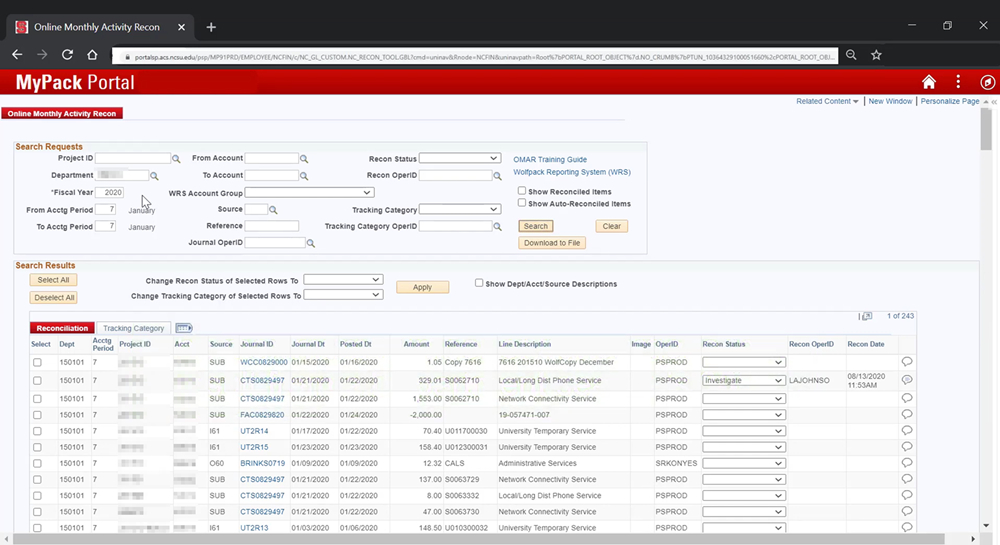The image size is (1000, 545).
Task: Open the New Window link
Action: pyautogui.click(x=890, y=101)
